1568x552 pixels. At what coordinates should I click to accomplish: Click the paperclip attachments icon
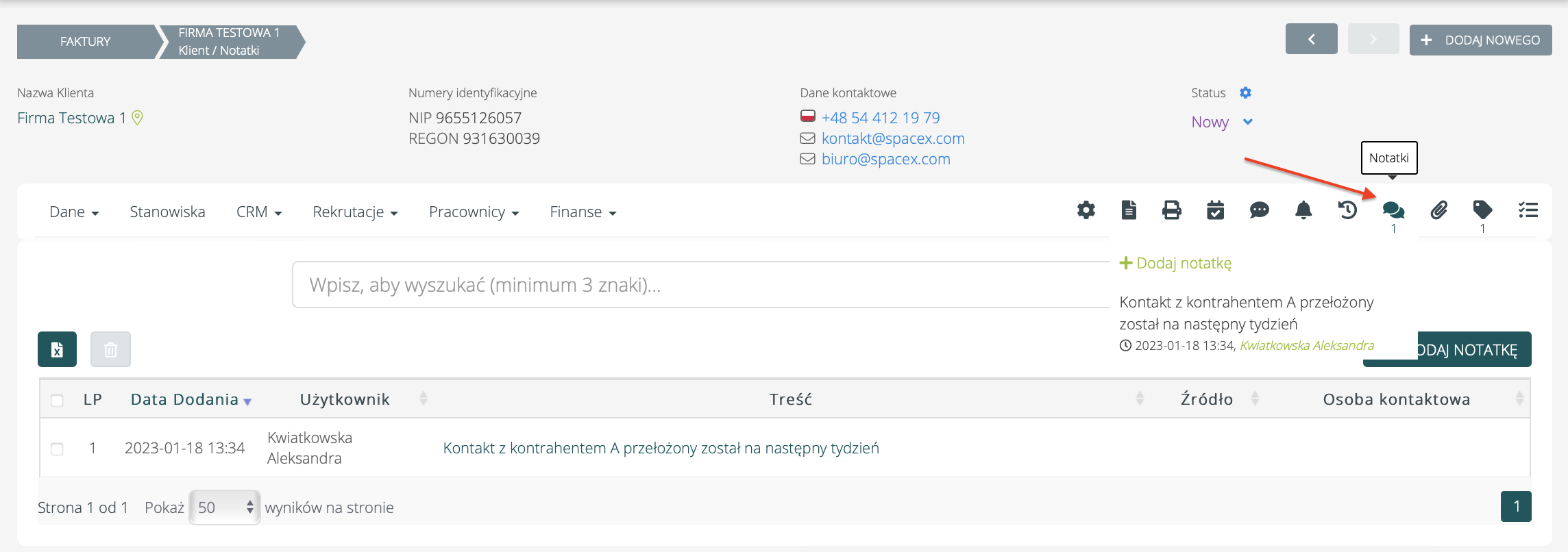[1438, 210]
